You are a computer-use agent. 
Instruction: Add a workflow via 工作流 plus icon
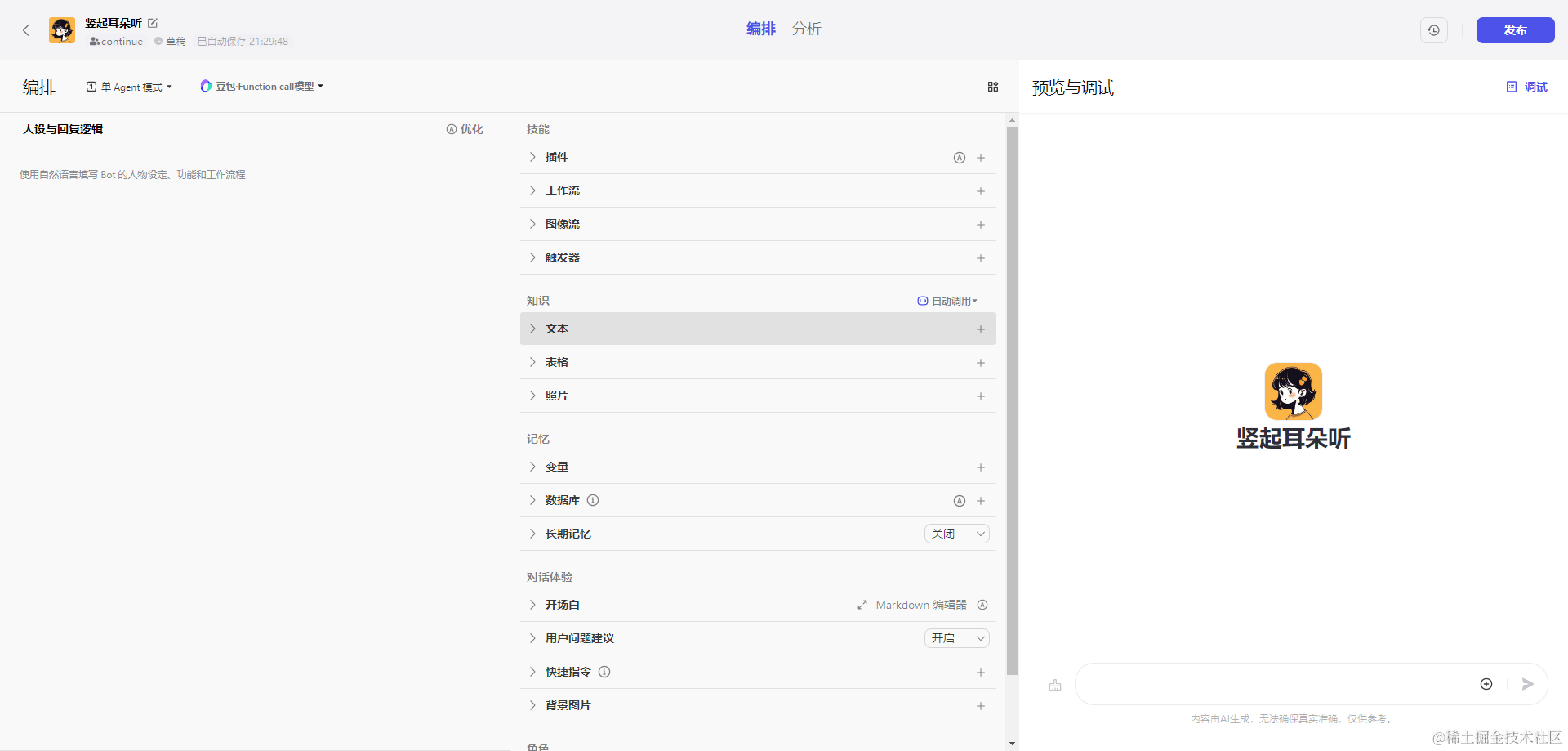981,191
